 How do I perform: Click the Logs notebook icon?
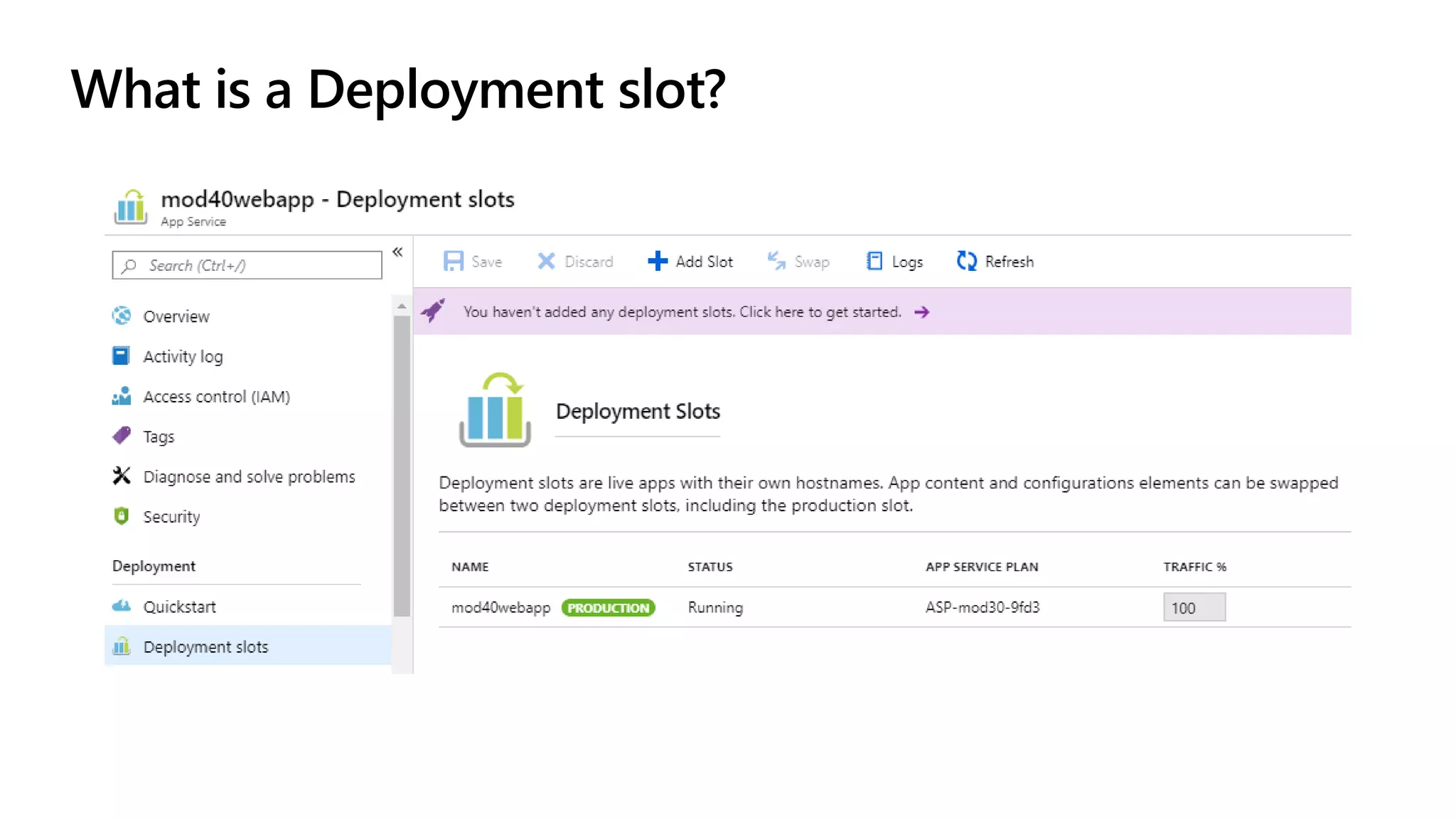point(874,261)
